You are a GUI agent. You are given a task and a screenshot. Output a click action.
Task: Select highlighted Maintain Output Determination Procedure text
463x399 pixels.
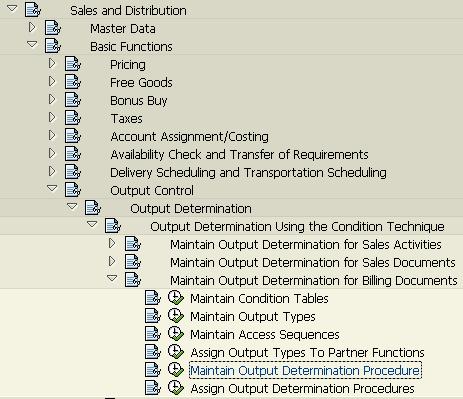click(305, 370)
